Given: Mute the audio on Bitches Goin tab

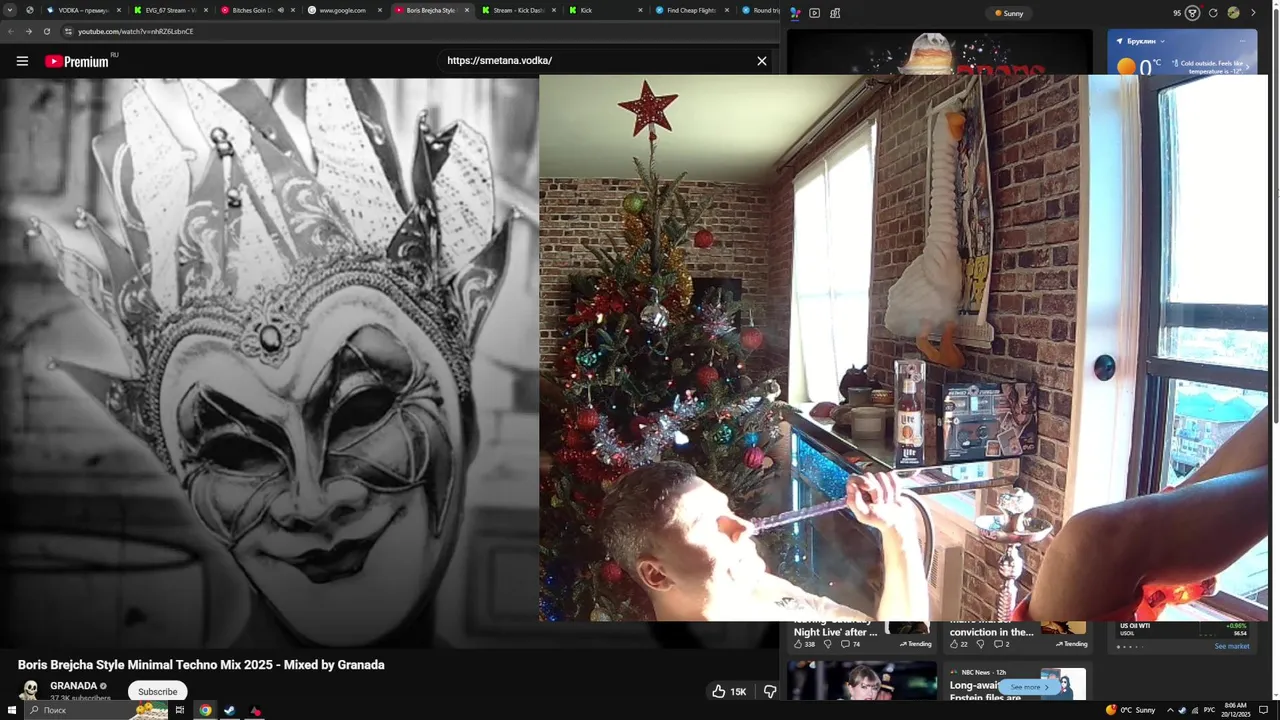Looking at the screenshot, I should [x=280, y=10].
